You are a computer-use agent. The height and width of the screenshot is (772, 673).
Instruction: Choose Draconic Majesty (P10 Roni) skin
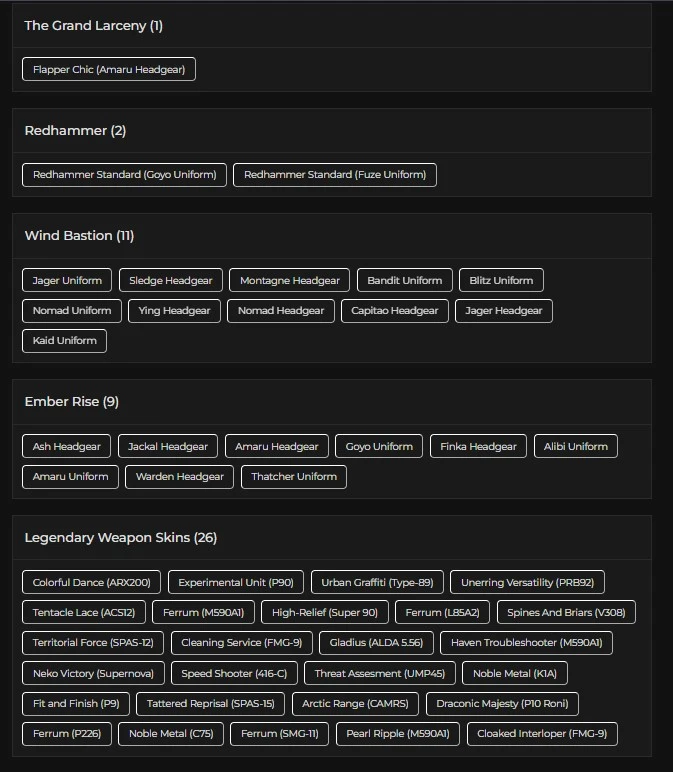click(x=502, y=703)
